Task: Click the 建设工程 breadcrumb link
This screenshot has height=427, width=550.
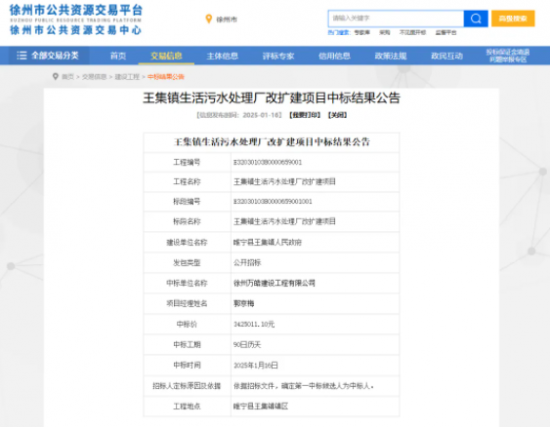Action: pyautogui.click(x=127, y=77)
